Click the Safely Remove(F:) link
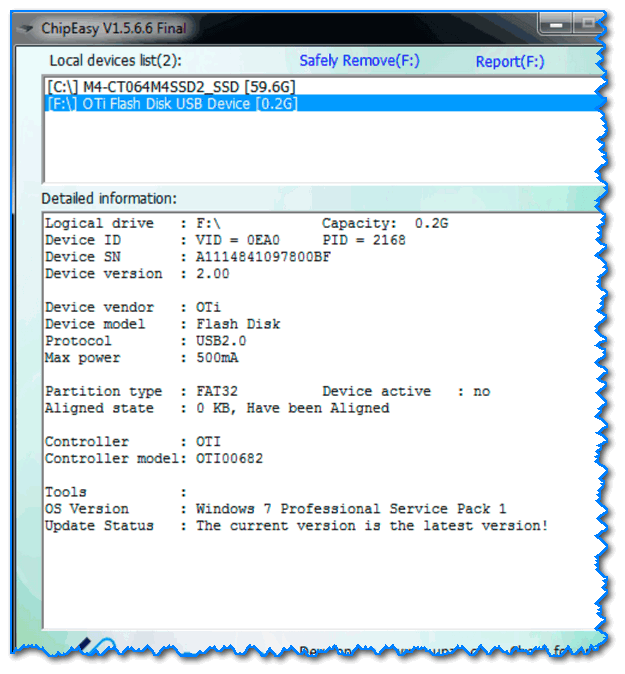Viewport: 625px width, 674px height. (359, 61)
